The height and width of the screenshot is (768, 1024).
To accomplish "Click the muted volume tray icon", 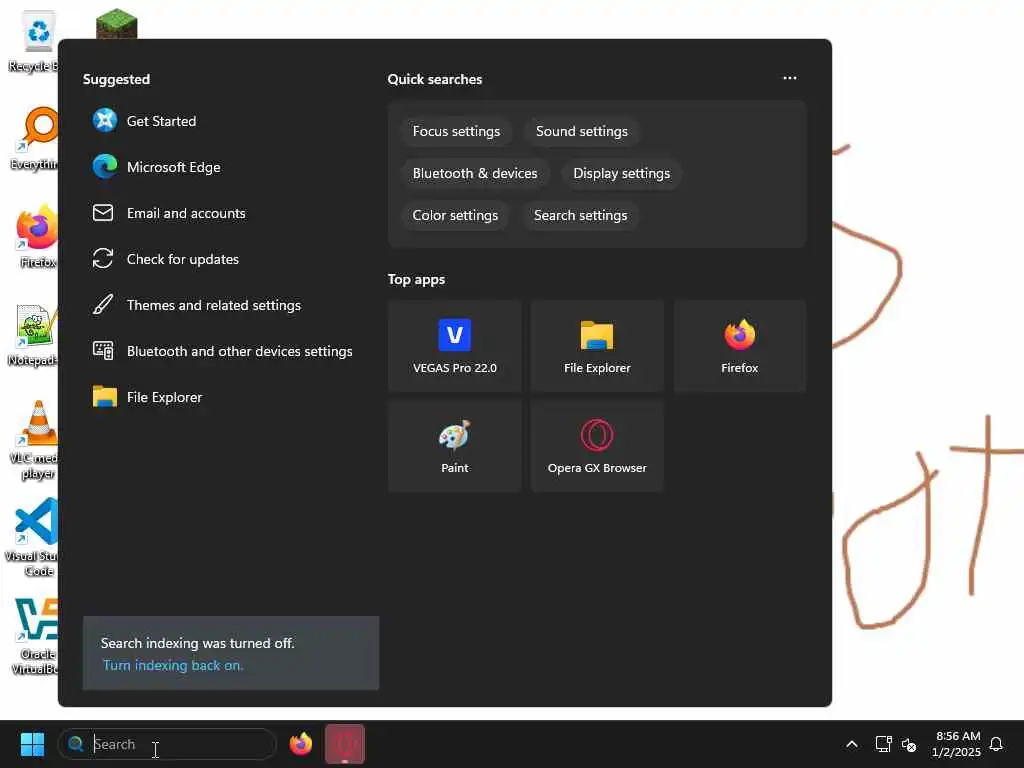I will click(909, 744).
